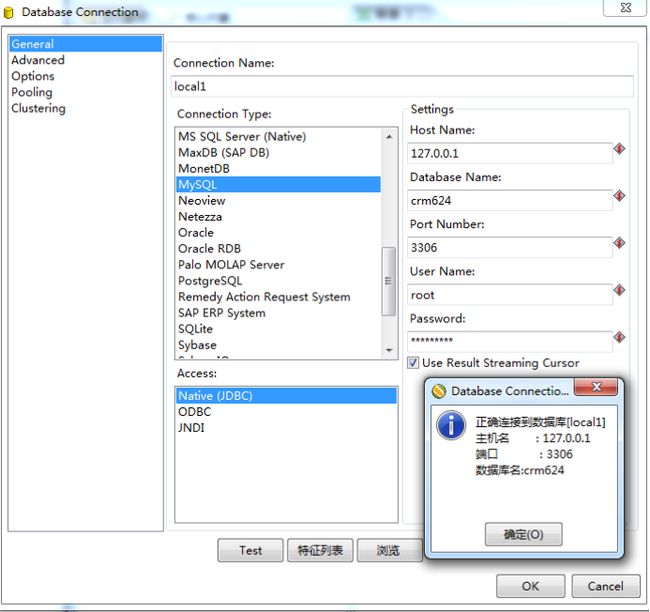Click variable icon beside Password field

click(x=619, y=337)
